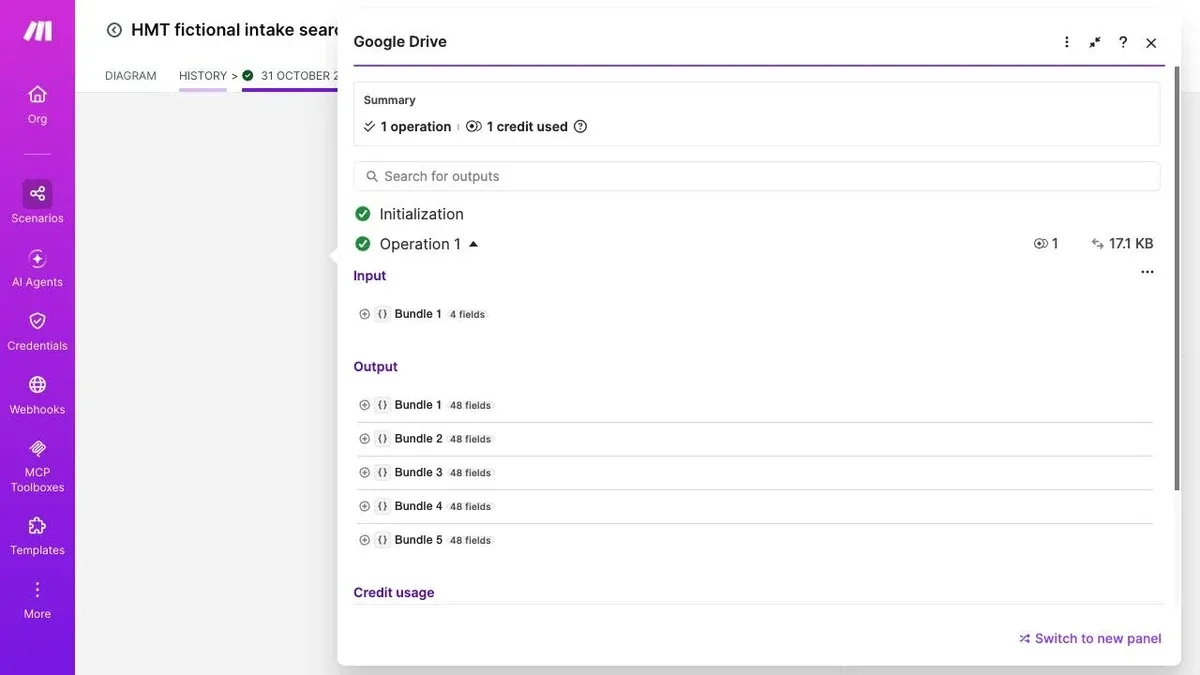
Task: Click the credit used info icon
Action: click(580, 127)
